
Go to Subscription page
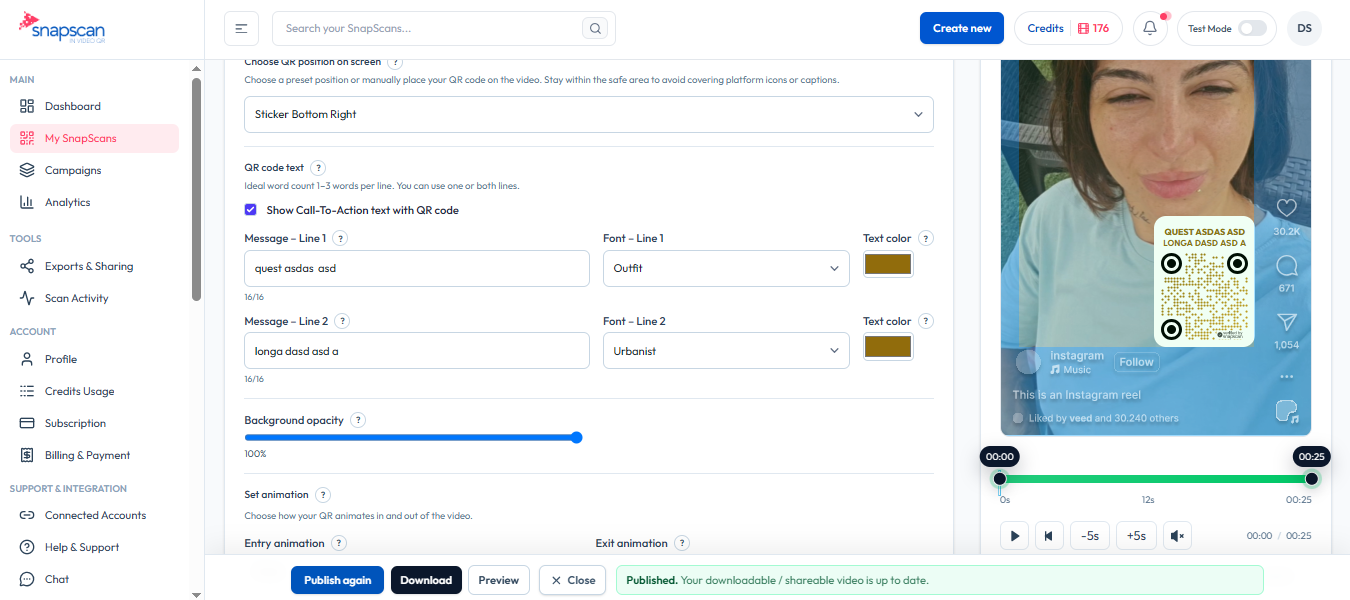[x=95, y=423]
